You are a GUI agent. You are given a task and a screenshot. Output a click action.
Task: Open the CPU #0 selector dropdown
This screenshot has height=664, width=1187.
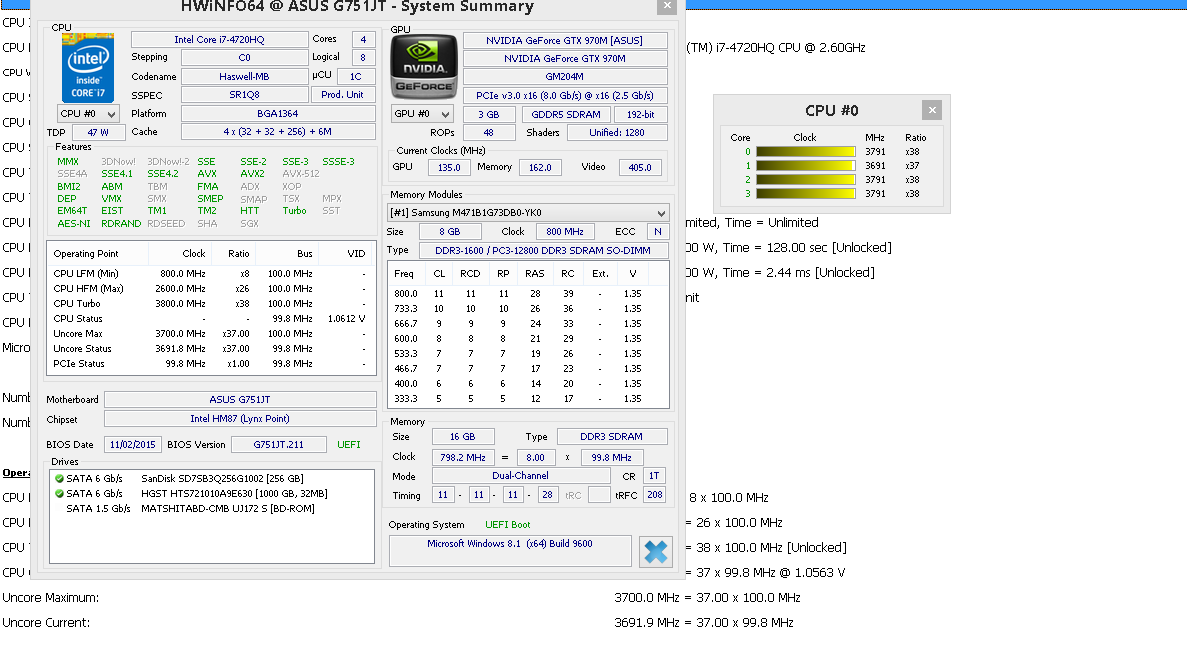89,114
